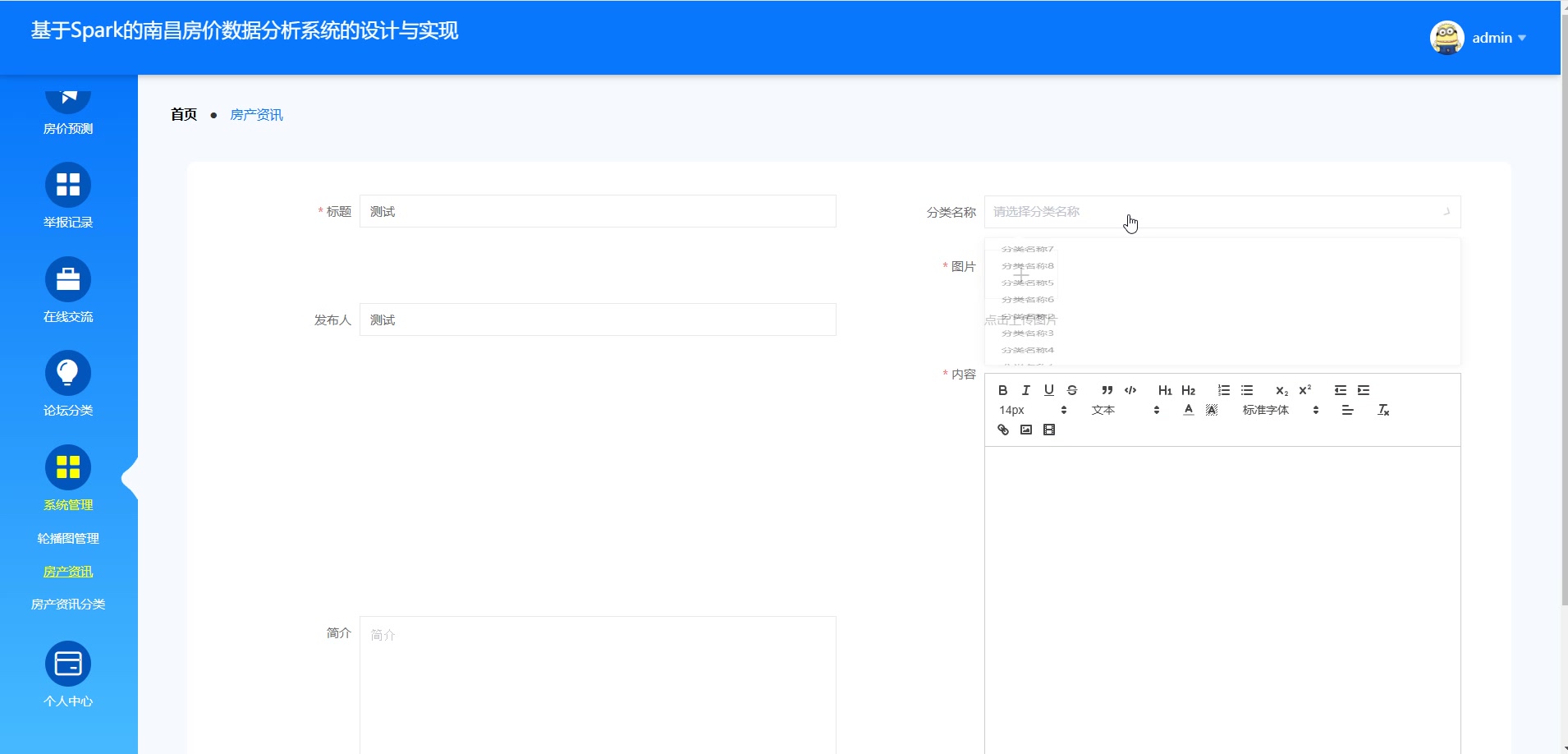Open 举报记录 in the sidebar
This screenshot has width=1568, height=754.
coord(68,196)
